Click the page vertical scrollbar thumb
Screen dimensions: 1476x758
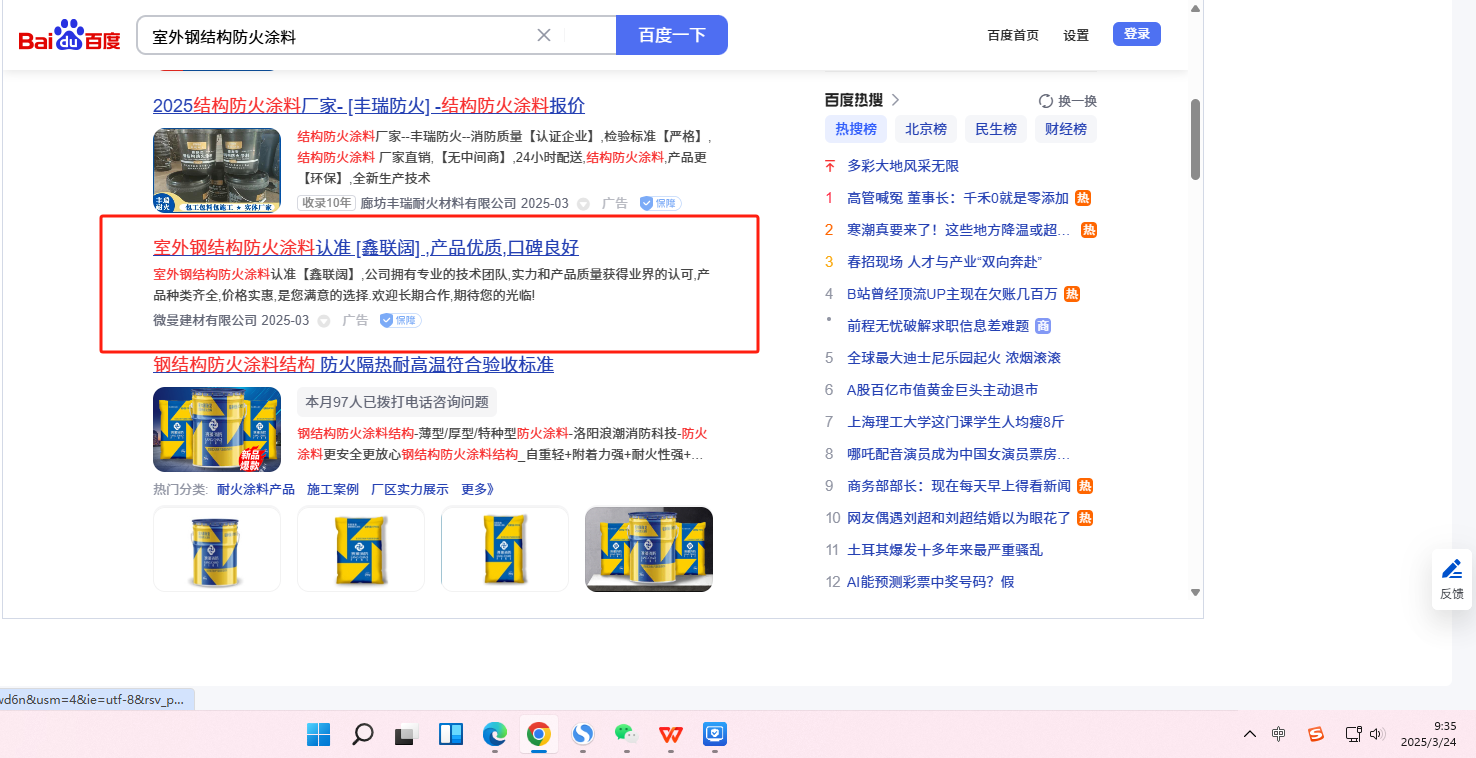coord(1195,139)
